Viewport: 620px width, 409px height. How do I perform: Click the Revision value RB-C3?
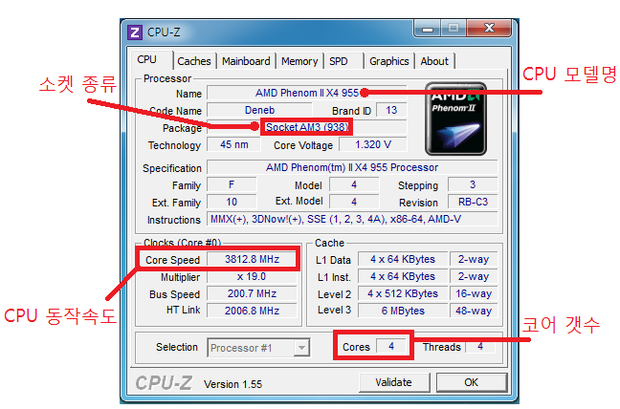473,202
